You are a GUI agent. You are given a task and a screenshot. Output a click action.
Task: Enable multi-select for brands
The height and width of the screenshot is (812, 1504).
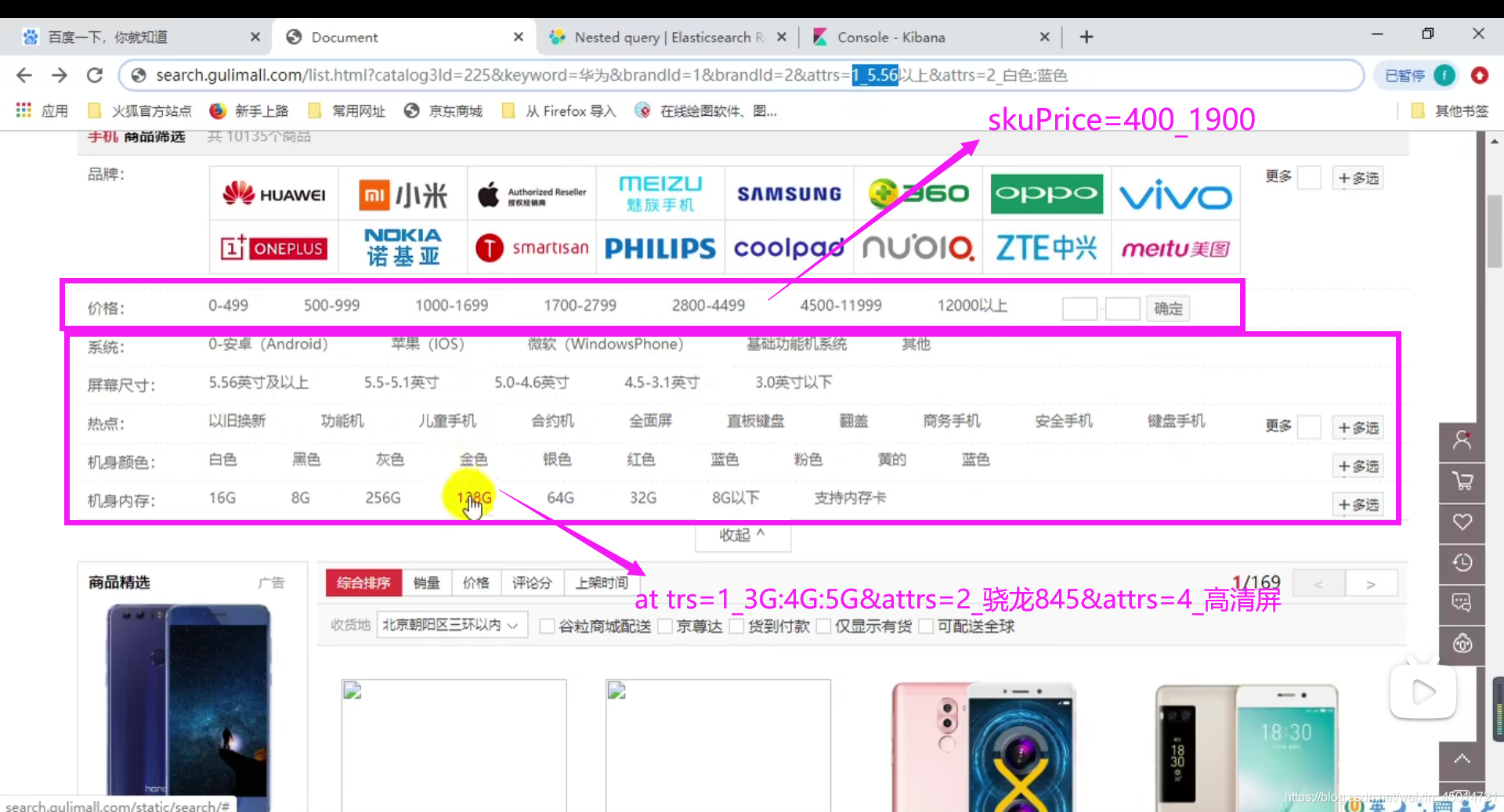[1358, 179]
